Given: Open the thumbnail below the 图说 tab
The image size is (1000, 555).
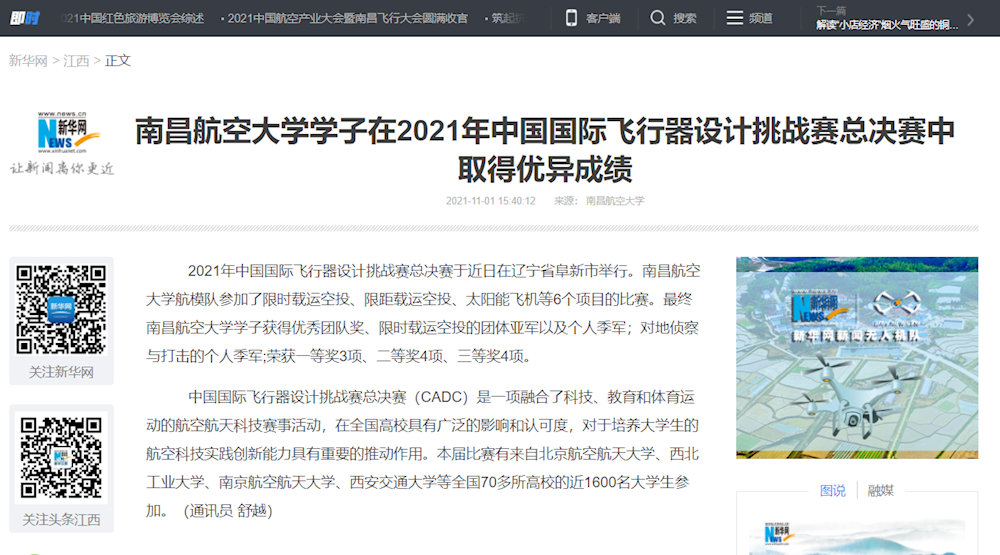Looking at the screenshot, I should pos(857,535).
